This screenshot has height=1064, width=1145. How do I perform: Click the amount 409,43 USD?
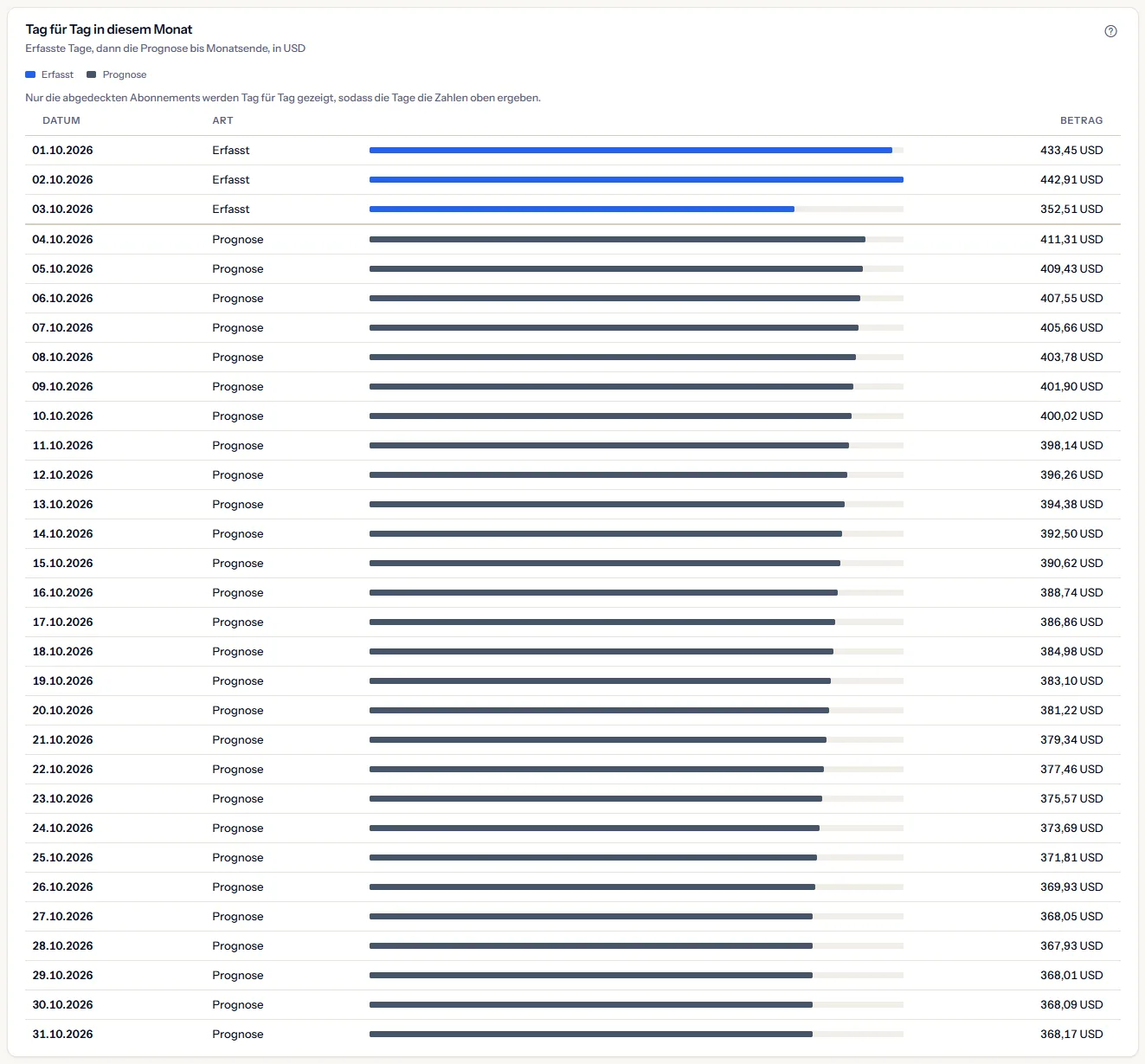click(1071, 268)
